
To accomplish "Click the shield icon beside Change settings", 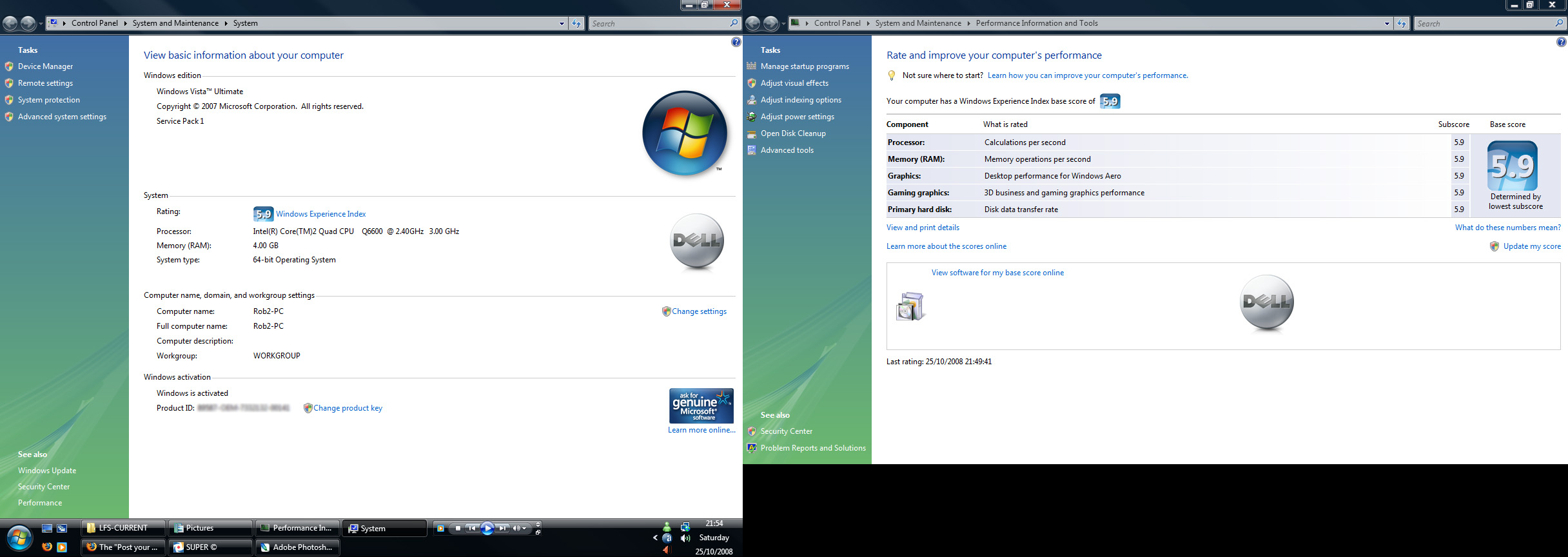I will pos(666,311).
